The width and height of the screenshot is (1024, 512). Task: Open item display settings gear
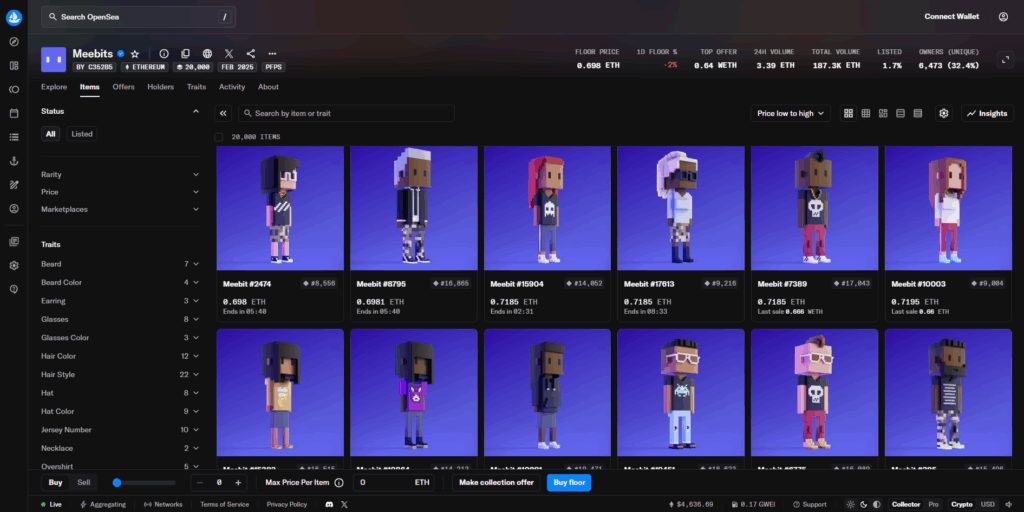944,113
